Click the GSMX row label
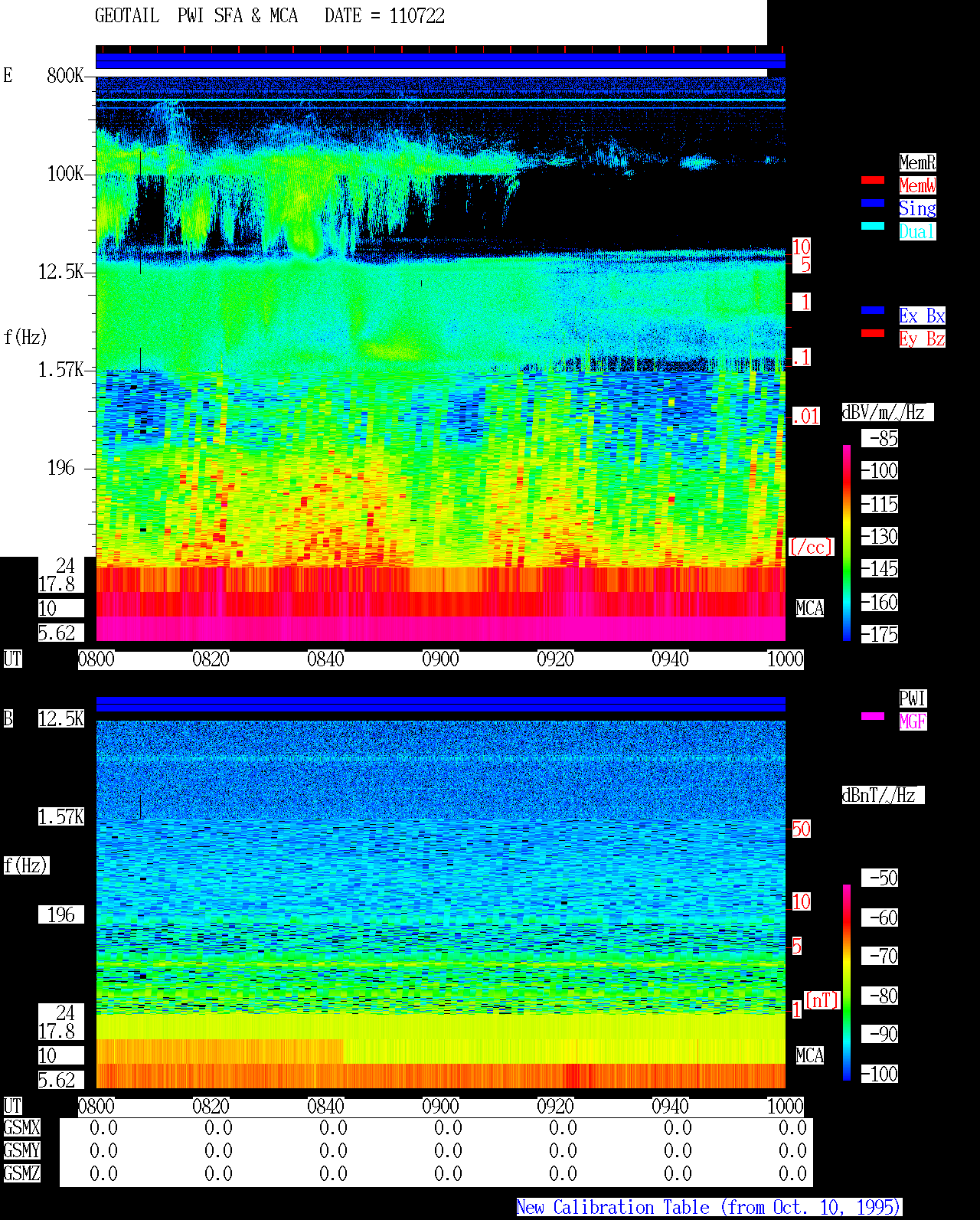The width and height of the screenshot is (980, 1220). (x=21, y=1128)
